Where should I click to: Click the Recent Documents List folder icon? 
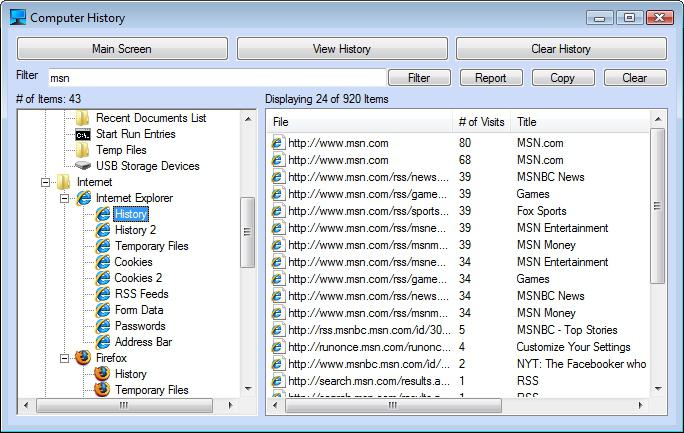[x=82, y=118]
